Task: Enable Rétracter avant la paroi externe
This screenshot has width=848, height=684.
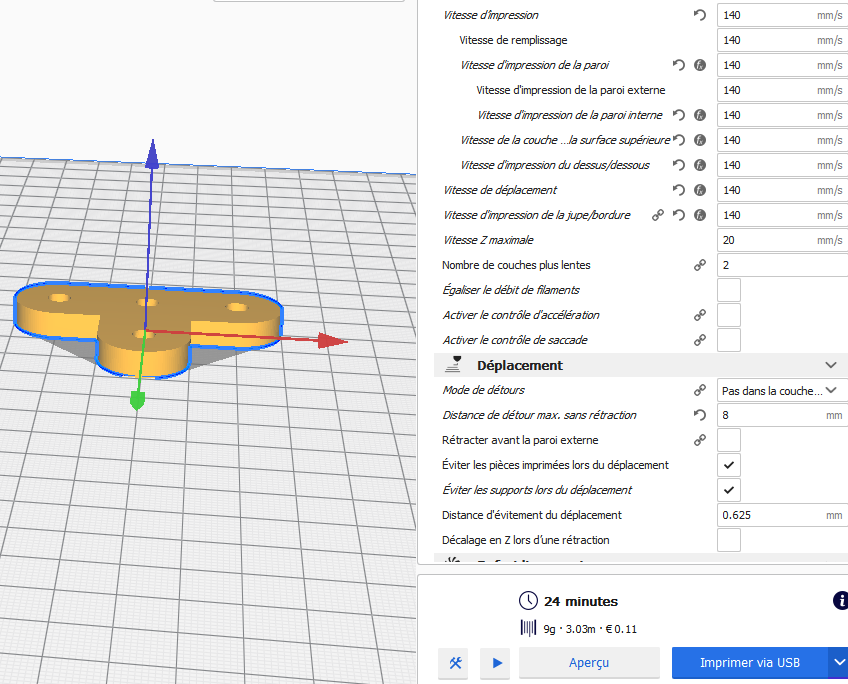Action: point(728,440)
